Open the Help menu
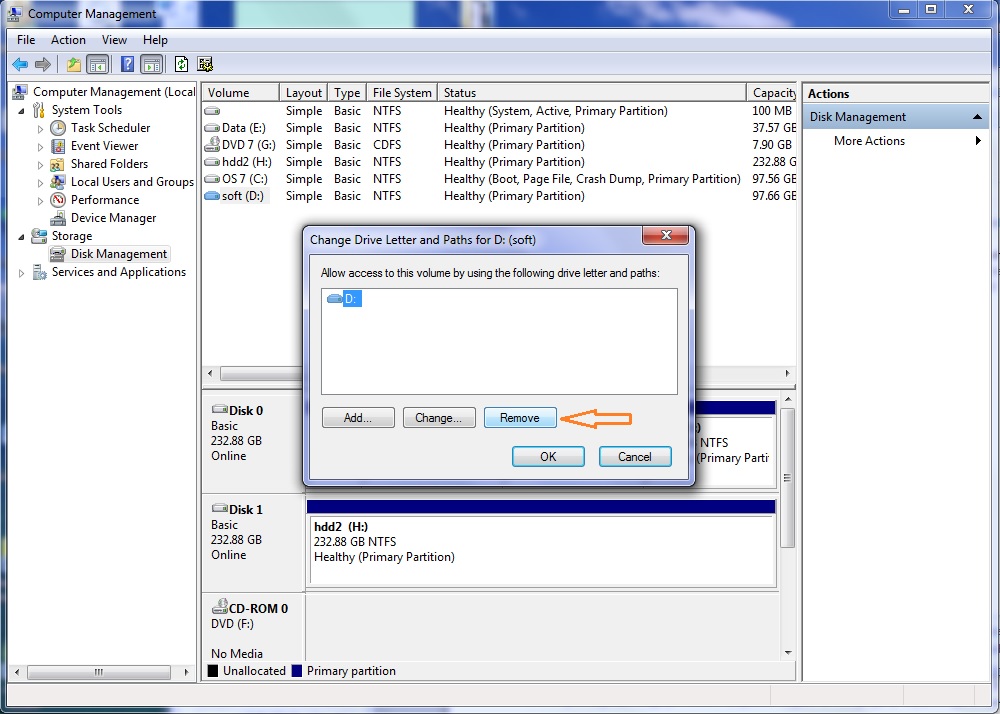The image size is (1000, 714). (155, 40)
